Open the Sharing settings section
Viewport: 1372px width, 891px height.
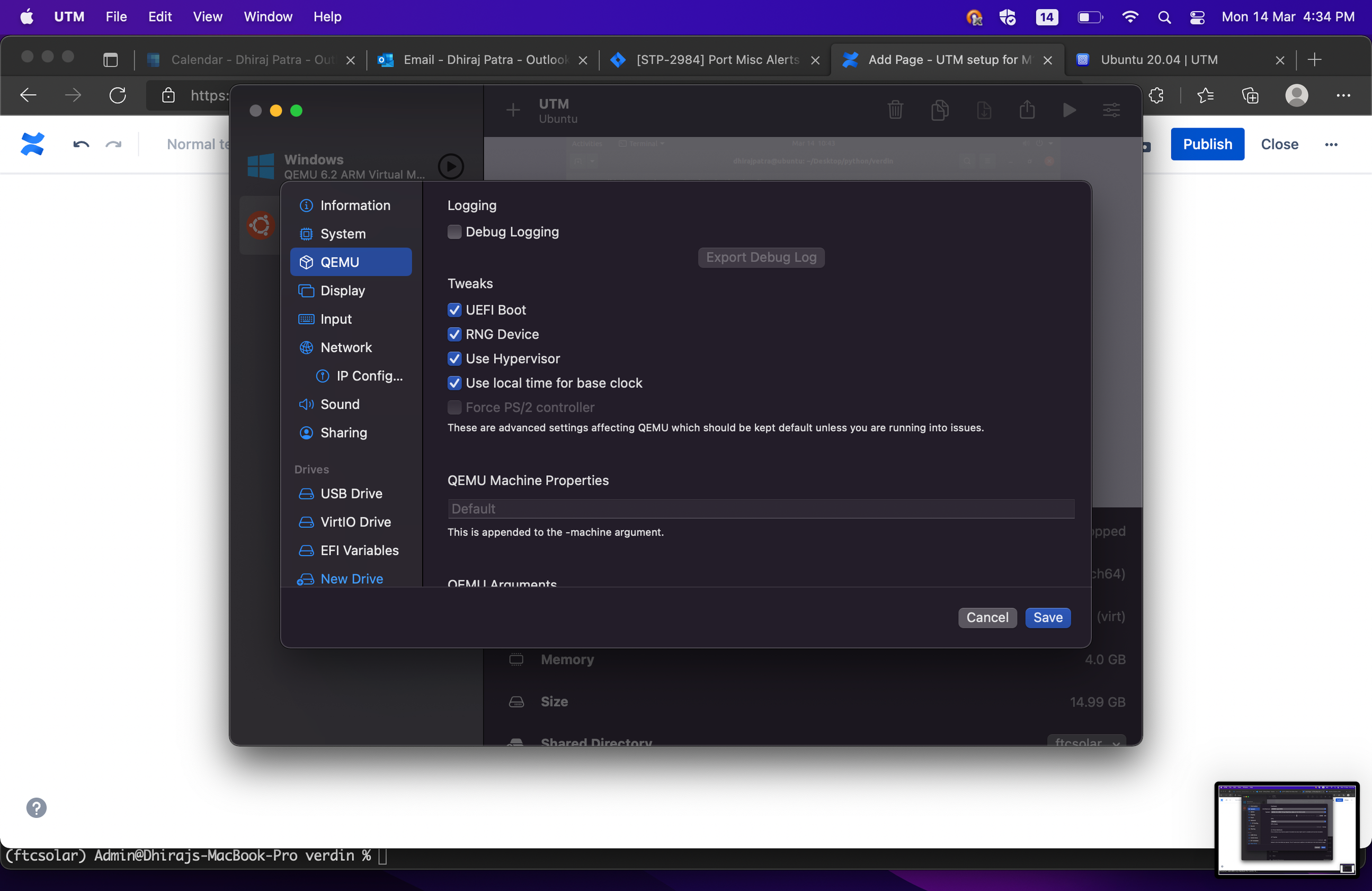351,432
